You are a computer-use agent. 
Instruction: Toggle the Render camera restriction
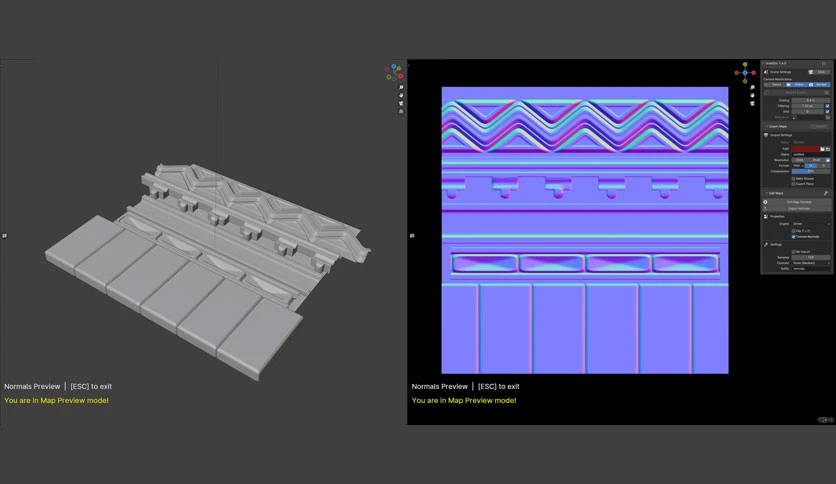click(x=819, y=85)
